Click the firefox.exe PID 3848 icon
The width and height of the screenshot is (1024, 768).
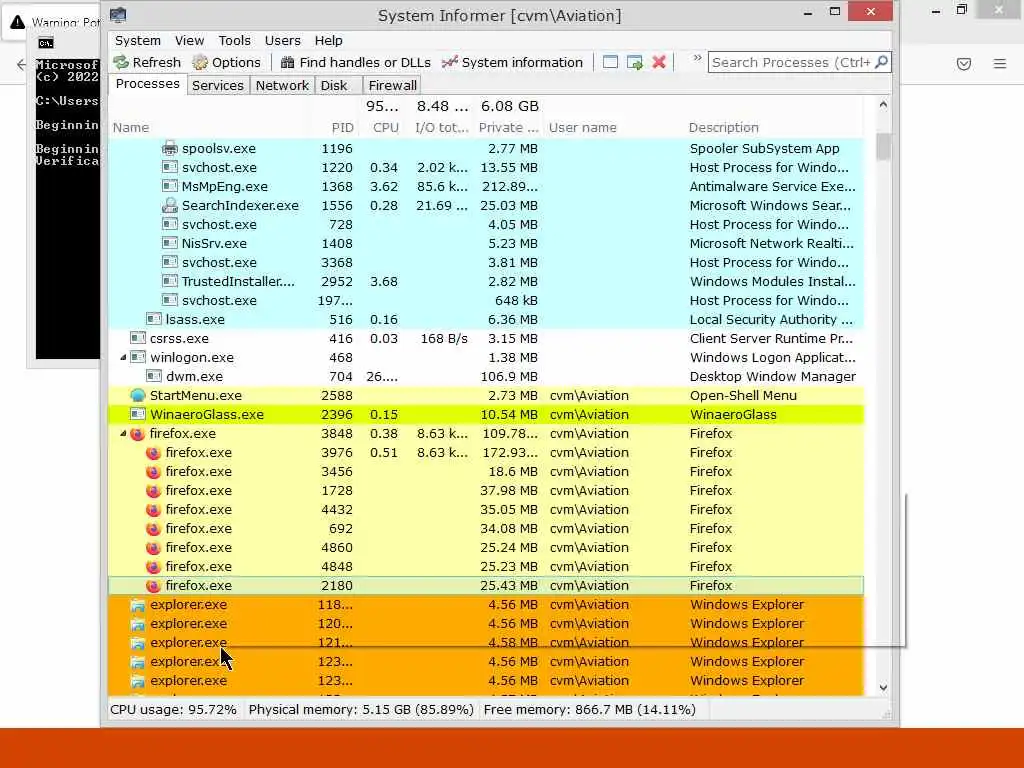pyautogui.click(x=138, y=434)
